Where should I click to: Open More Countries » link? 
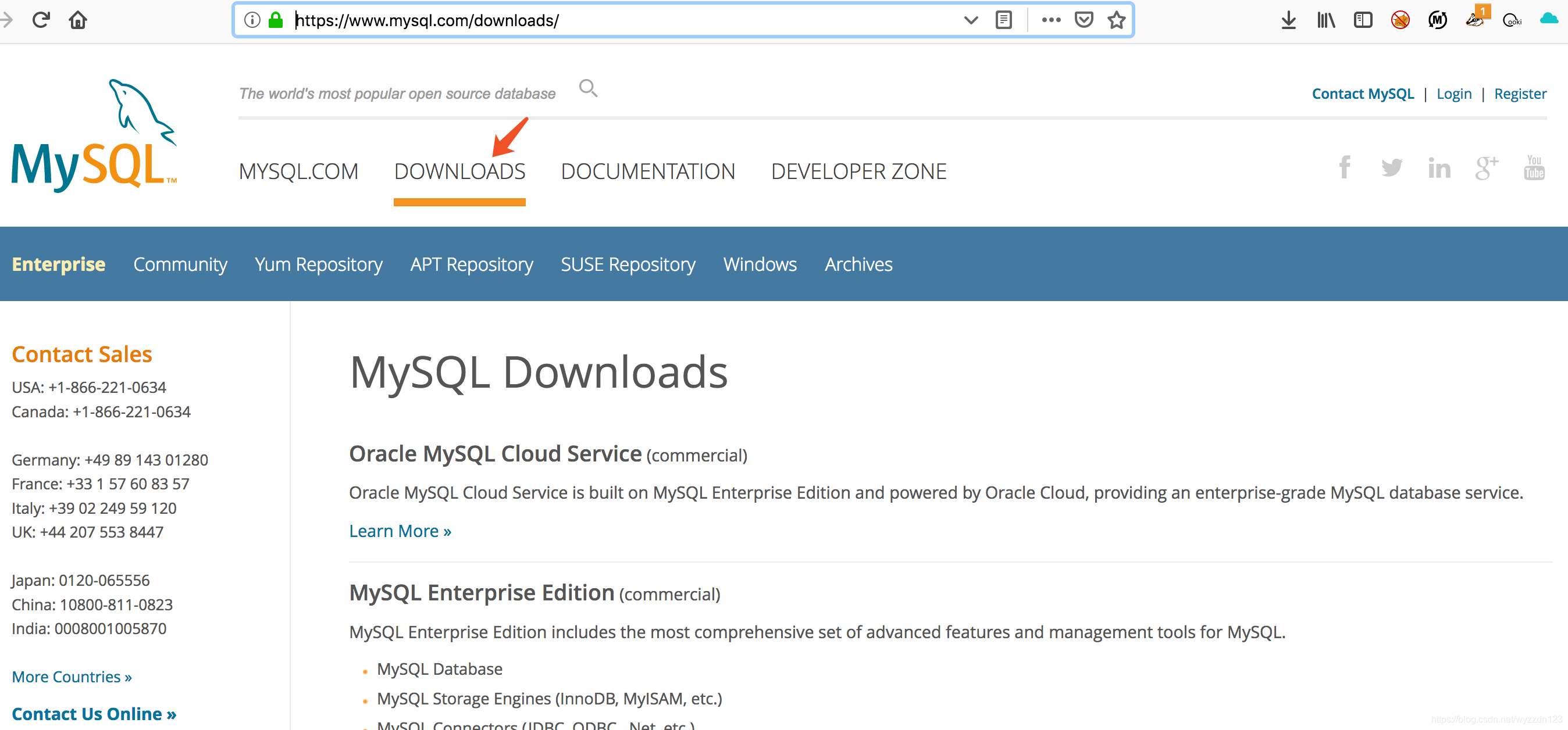(72, 677)
